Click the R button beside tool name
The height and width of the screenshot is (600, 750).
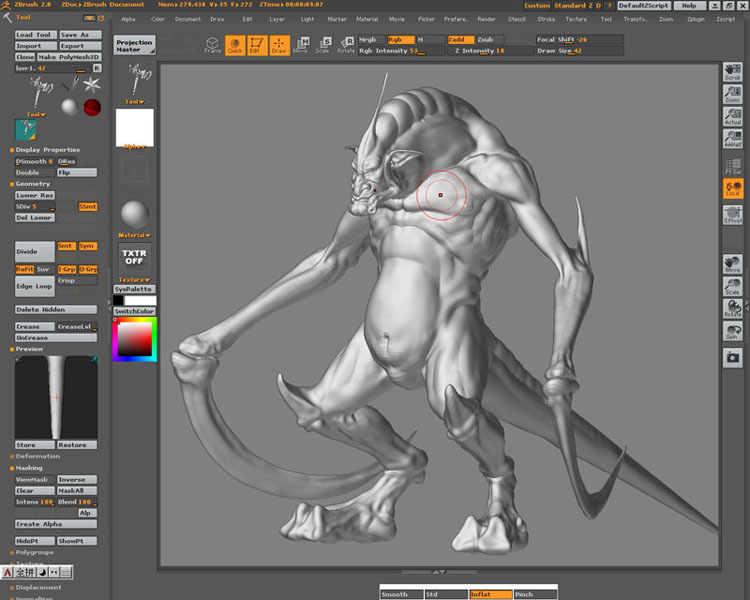97,68
